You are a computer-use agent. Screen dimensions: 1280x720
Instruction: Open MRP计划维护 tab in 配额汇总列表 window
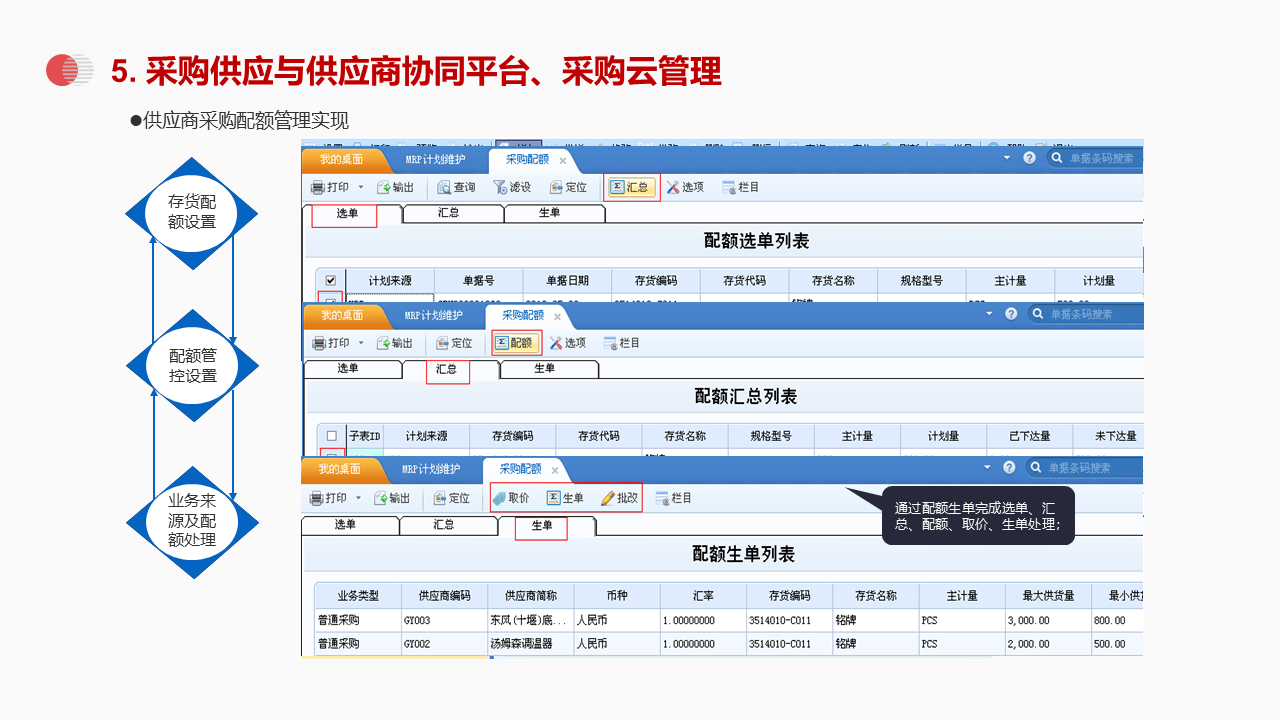[434, 315]
